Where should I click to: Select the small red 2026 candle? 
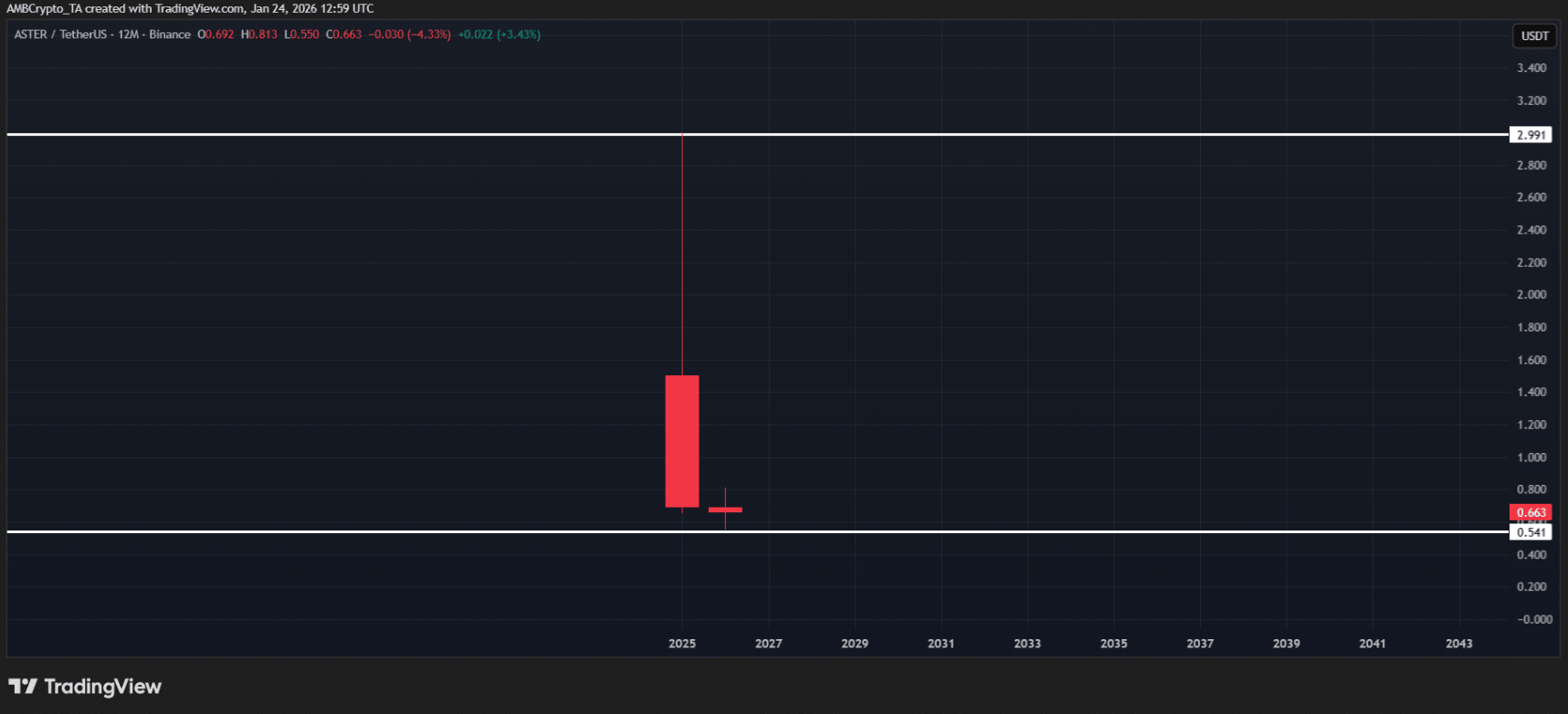725,509
